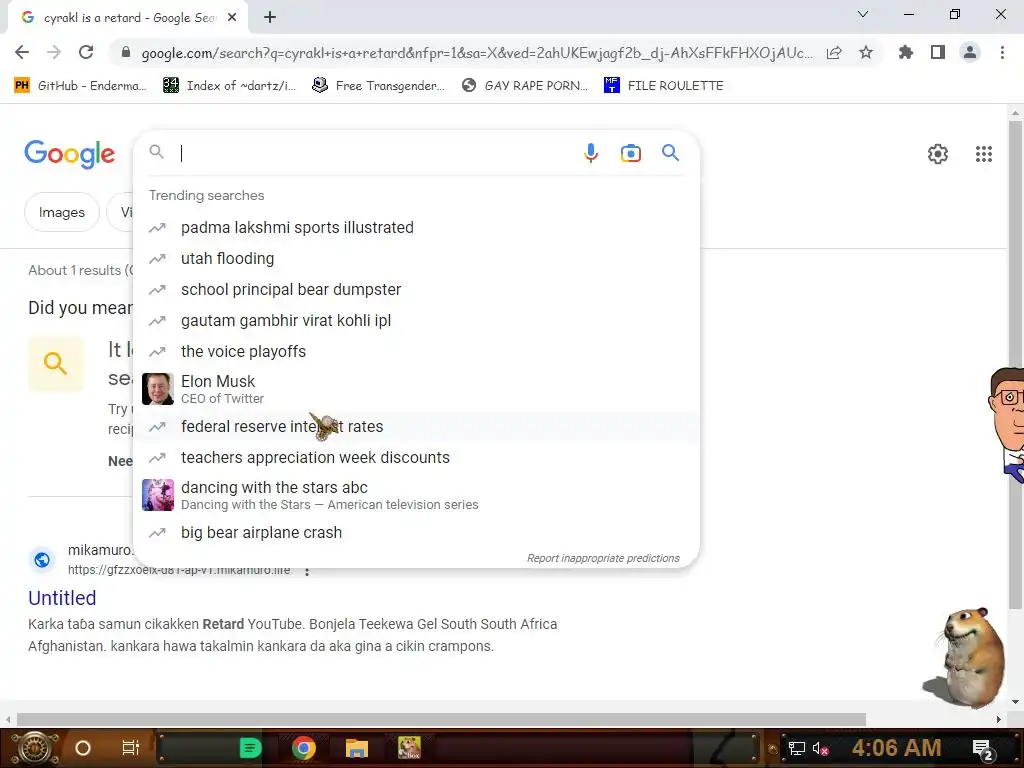Open the Extensions puzzle icon
Screen dimensions: 1024x768
906,52
